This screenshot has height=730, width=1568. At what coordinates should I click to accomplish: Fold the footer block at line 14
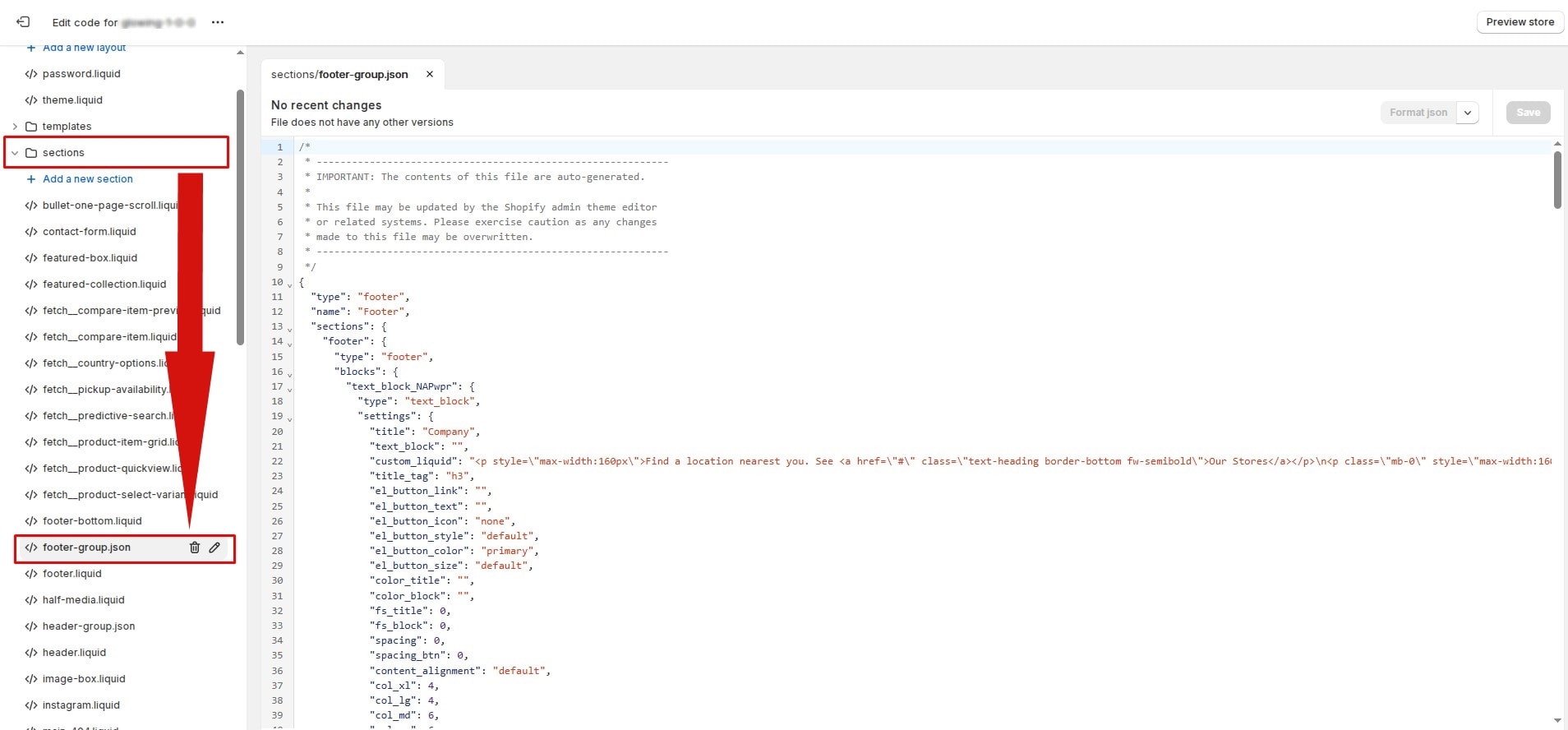click(289, 344)
